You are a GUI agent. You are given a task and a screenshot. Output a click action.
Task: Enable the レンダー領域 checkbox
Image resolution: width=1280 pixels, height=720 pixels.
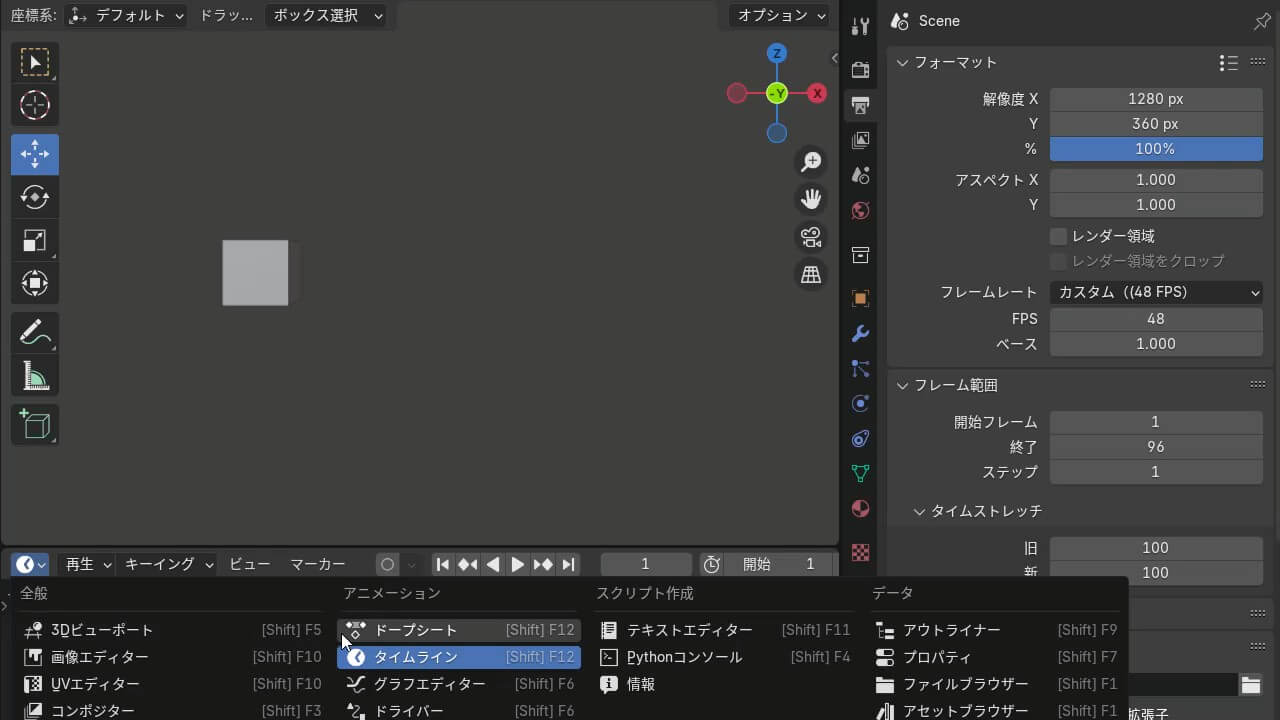(1057, 236)
